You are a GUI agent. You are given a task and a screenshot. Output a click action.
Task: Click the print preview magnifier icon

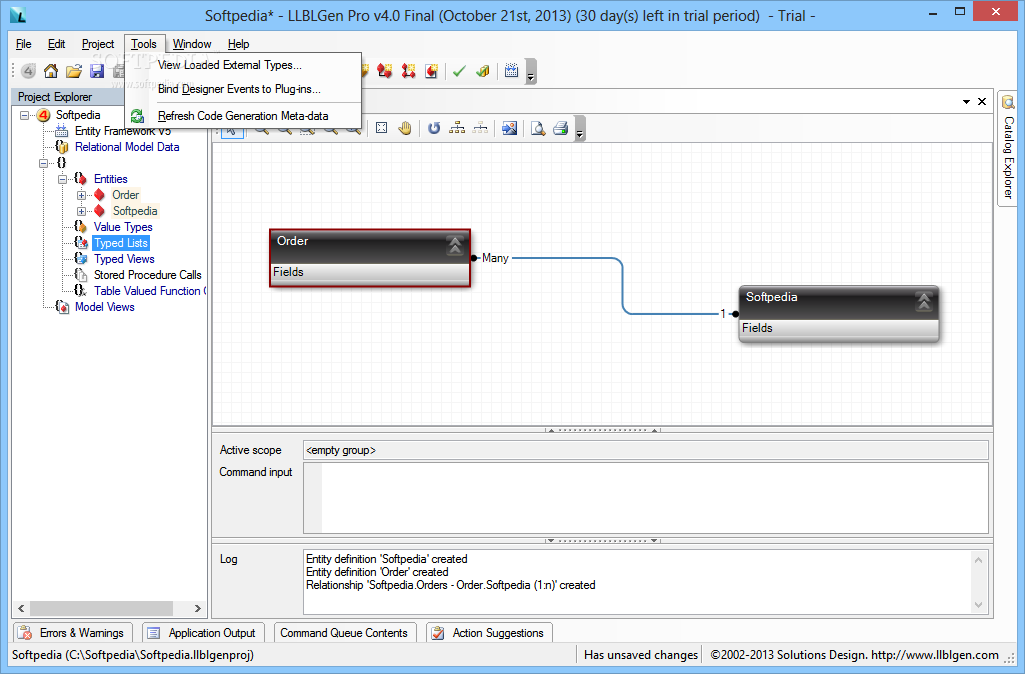(537, 128)
